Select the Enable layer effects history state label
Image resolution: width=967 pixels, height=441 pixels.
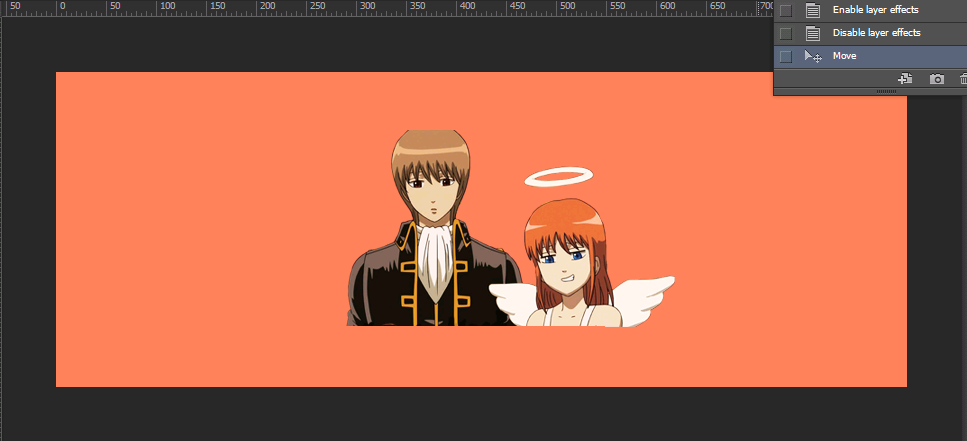pyautogui.click(x=875, y=10)
